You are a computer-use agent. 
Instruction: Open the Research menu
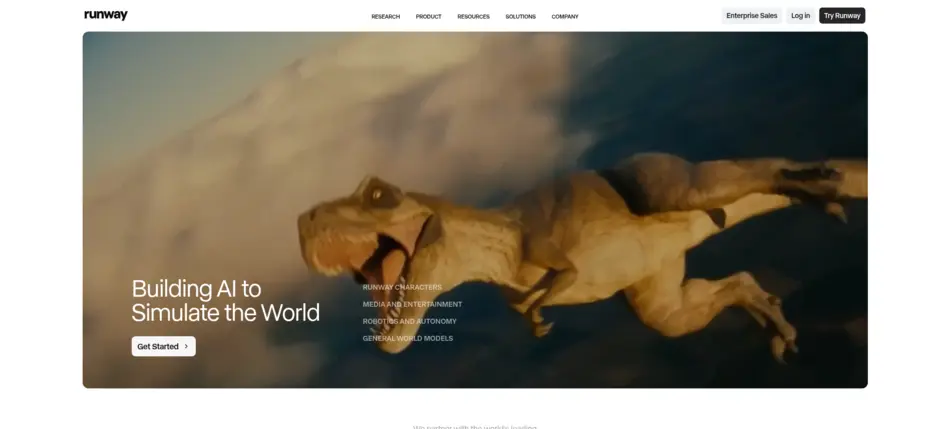tap(385, 16)
